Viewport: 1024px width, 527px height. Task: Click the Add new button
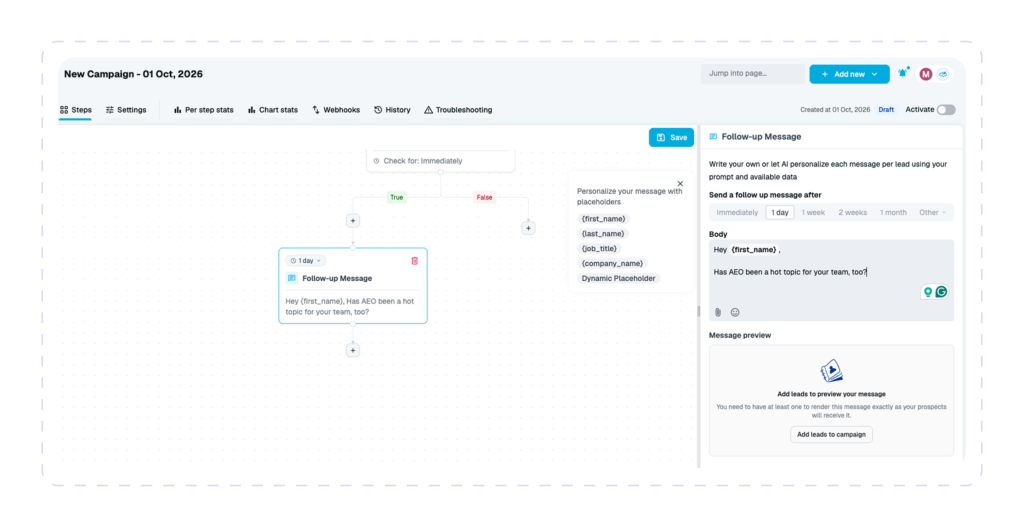[x=849, y=74]
